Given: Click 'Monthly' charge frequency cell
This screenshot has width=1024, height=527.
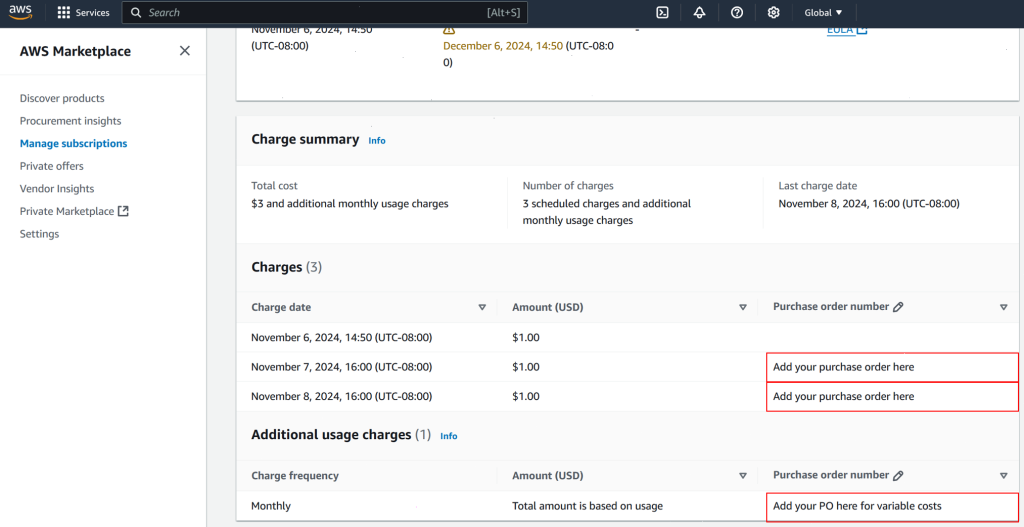Looking at the screenshot, I should 271,506.
